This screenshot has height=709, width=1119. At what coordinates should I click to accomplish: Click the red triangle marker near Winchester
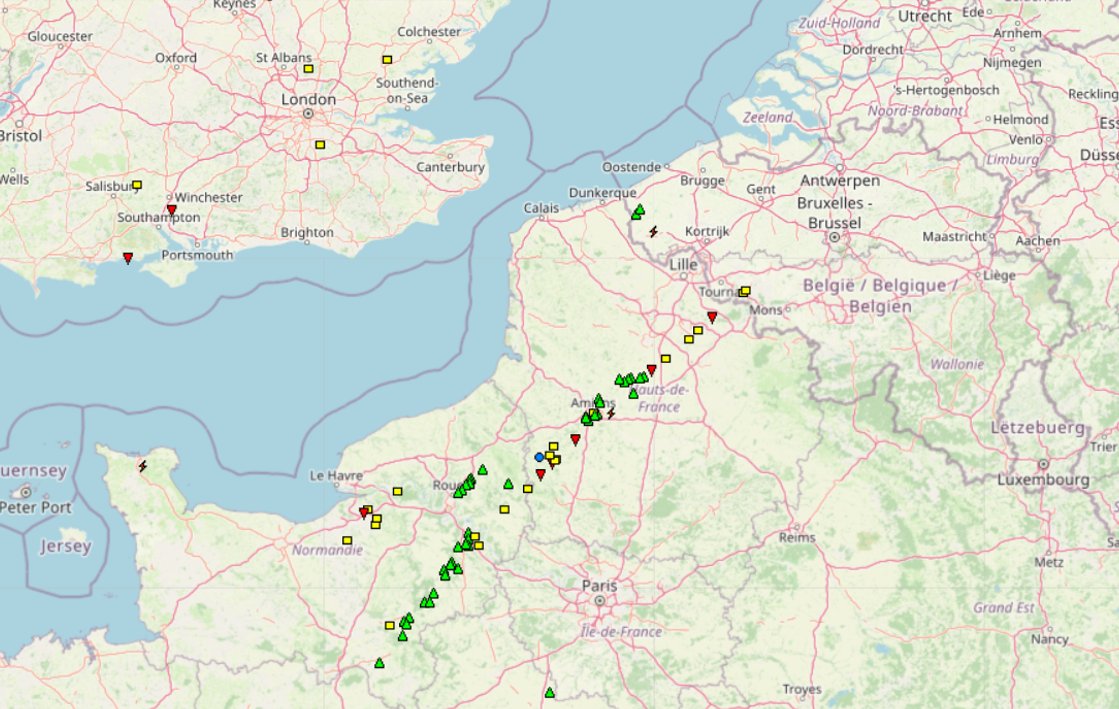170,207
